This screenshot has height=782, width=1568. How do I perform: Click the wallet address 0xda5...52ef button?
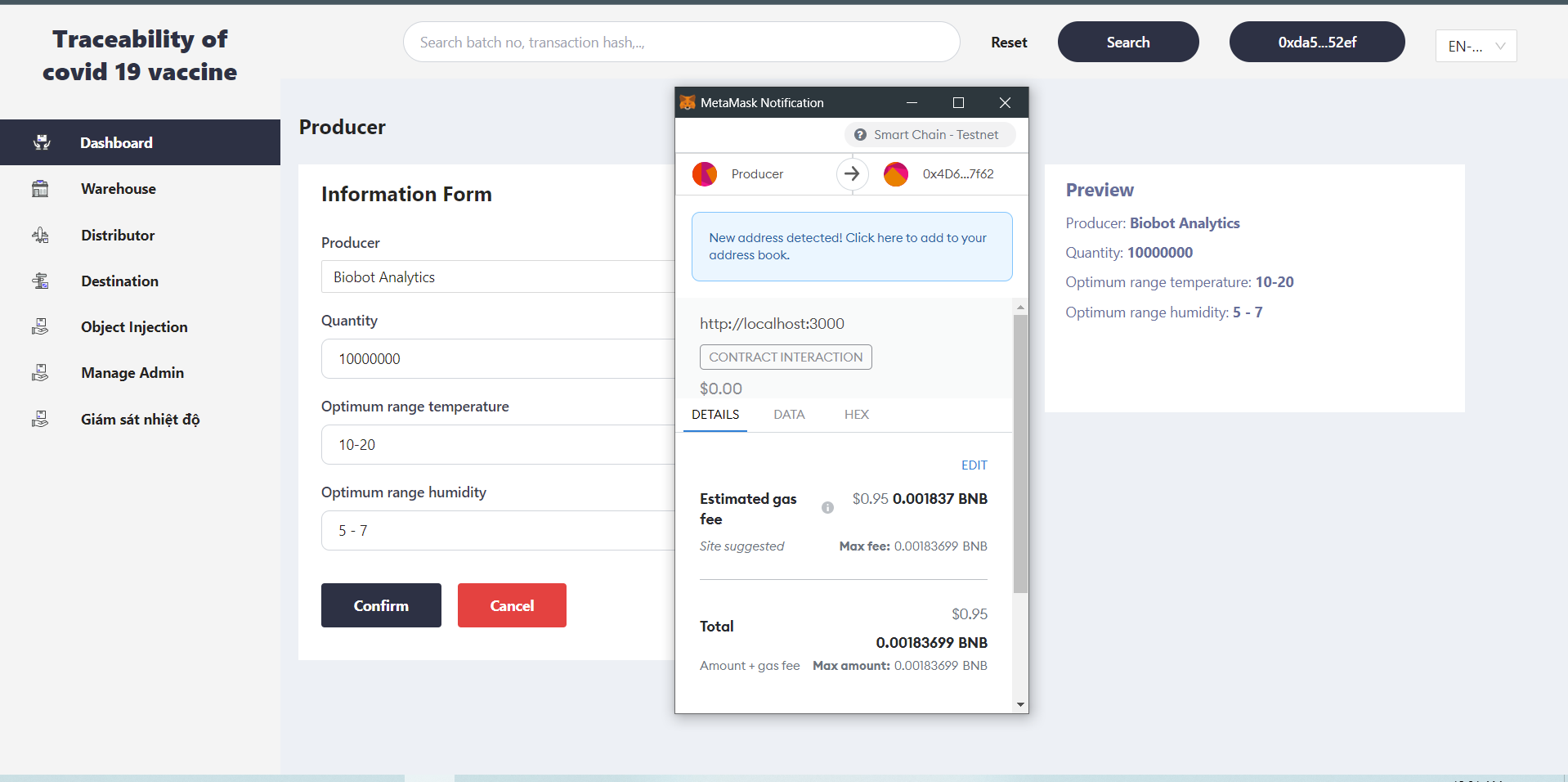1317,42
